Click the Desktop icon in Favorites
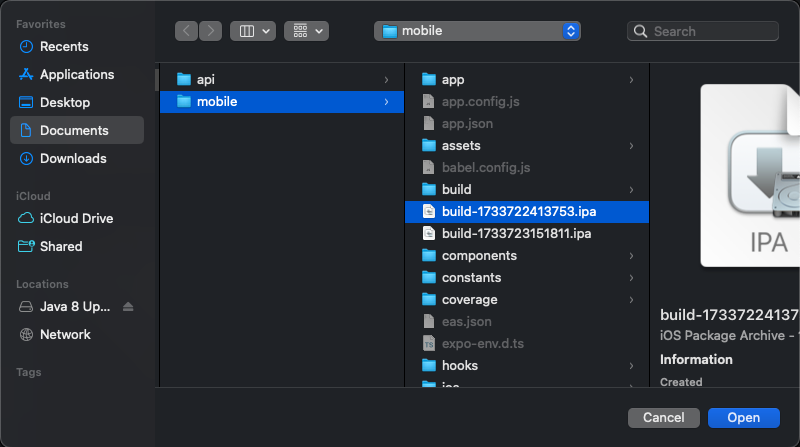The height and width of the screenshot is (447, 800). click(x=26, y=103)
